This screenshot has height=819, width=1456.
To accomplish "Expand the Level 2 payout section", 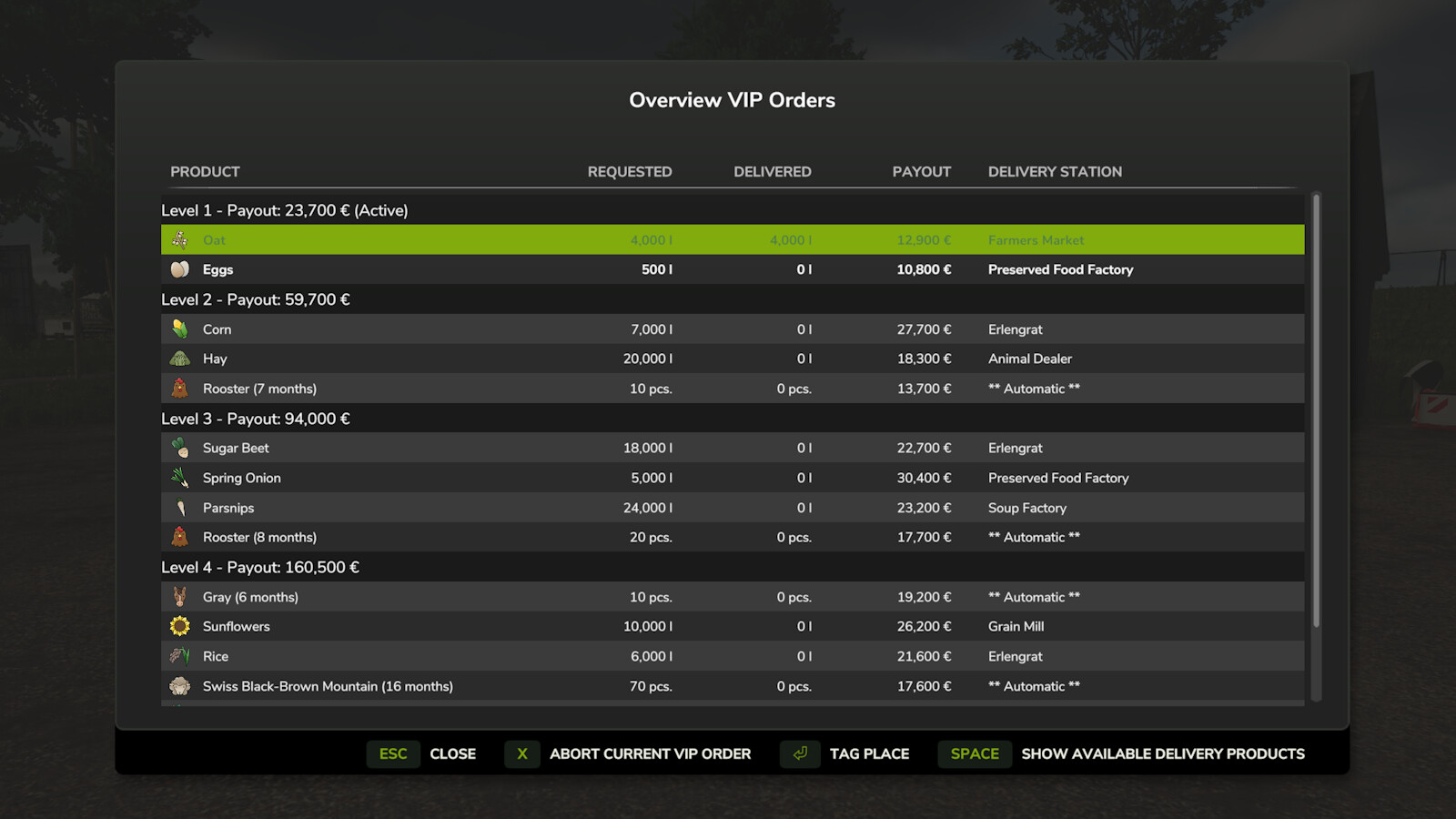I will click(256, 298).
